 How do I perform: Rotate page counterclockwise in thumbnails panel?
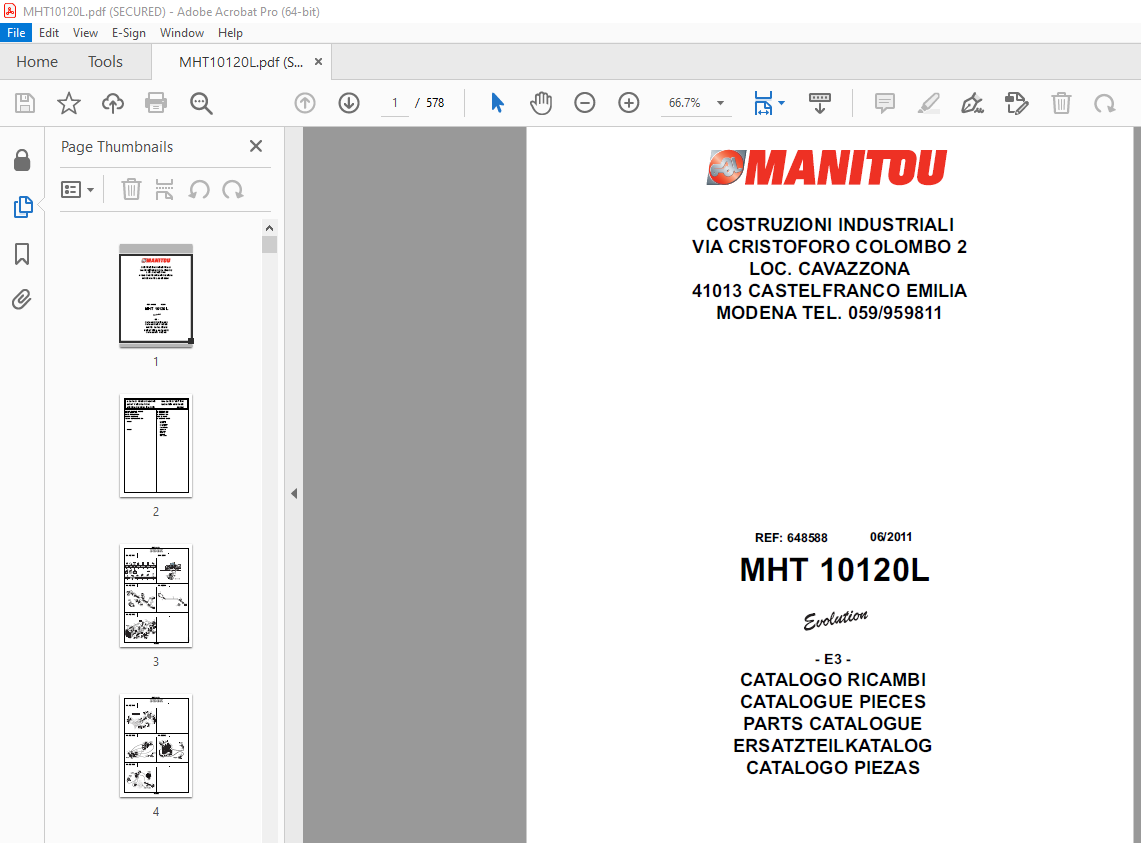[x=199, y=190]
